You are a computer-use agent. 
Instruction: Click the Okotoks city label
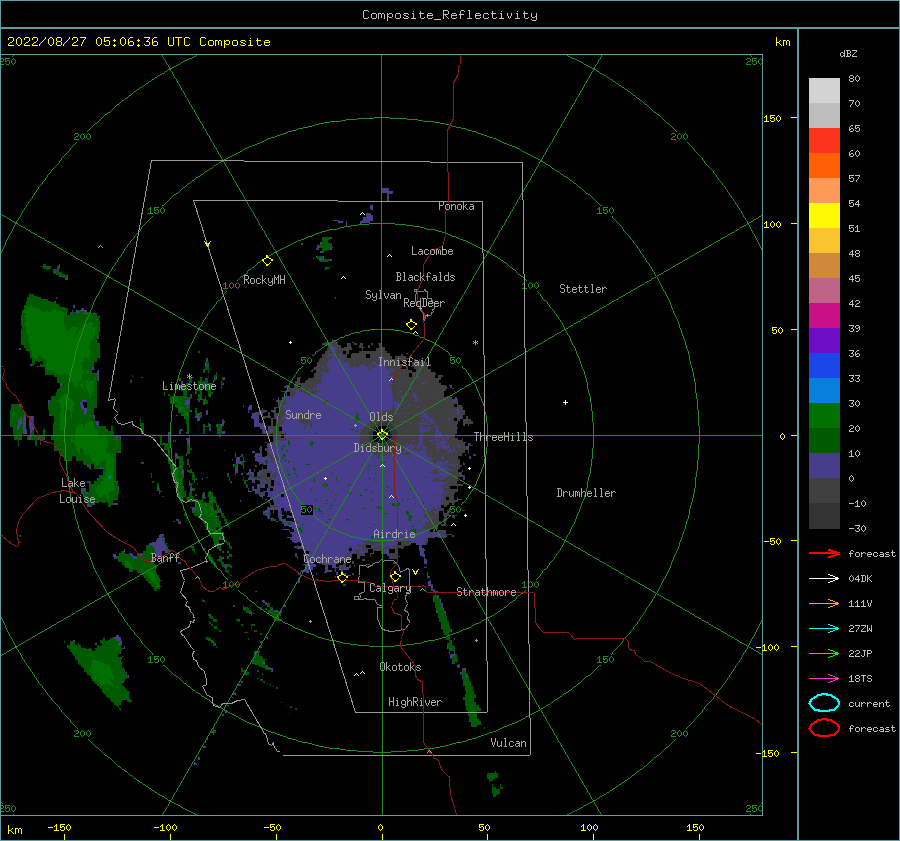click(400, 667)
